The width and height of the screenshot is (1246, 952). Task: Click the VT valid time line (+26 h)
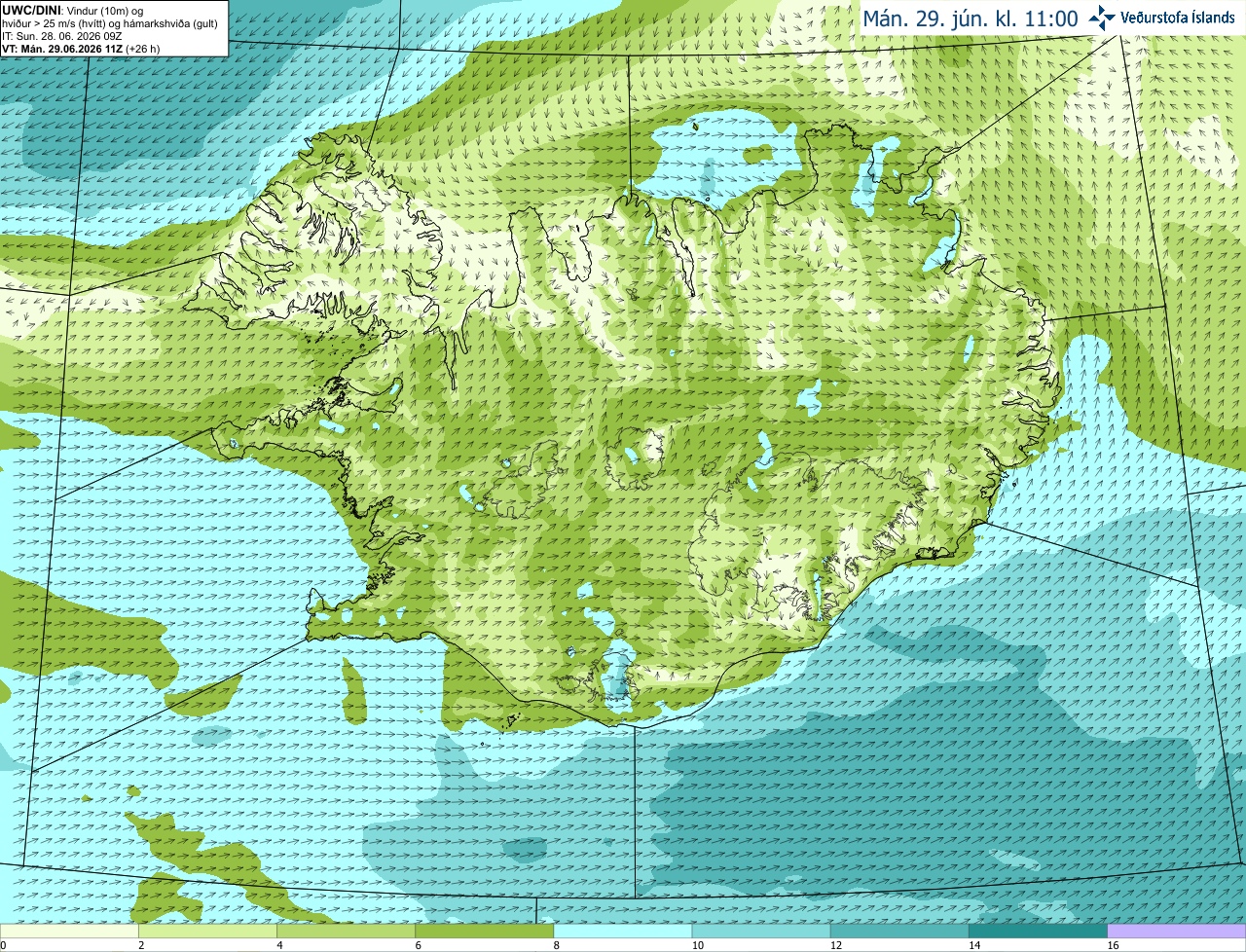81,49
